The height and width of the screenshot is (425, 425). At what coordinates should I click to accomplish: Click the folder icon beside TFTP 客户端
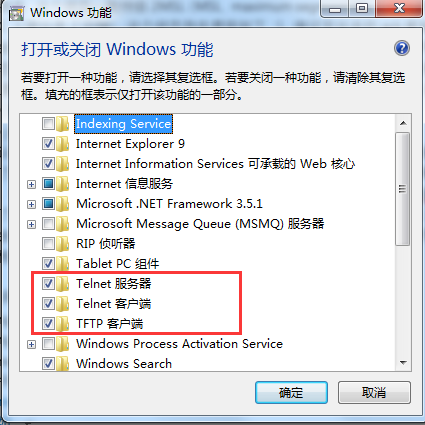click(62, 324)
